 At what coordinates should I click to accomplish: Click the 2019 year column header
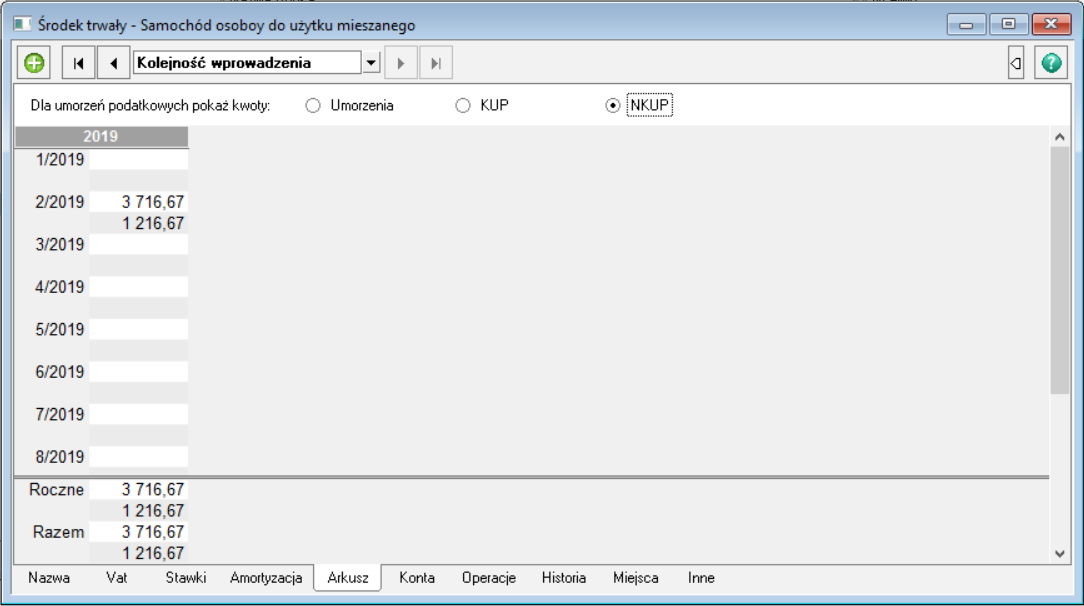click(x=101, y=136)
